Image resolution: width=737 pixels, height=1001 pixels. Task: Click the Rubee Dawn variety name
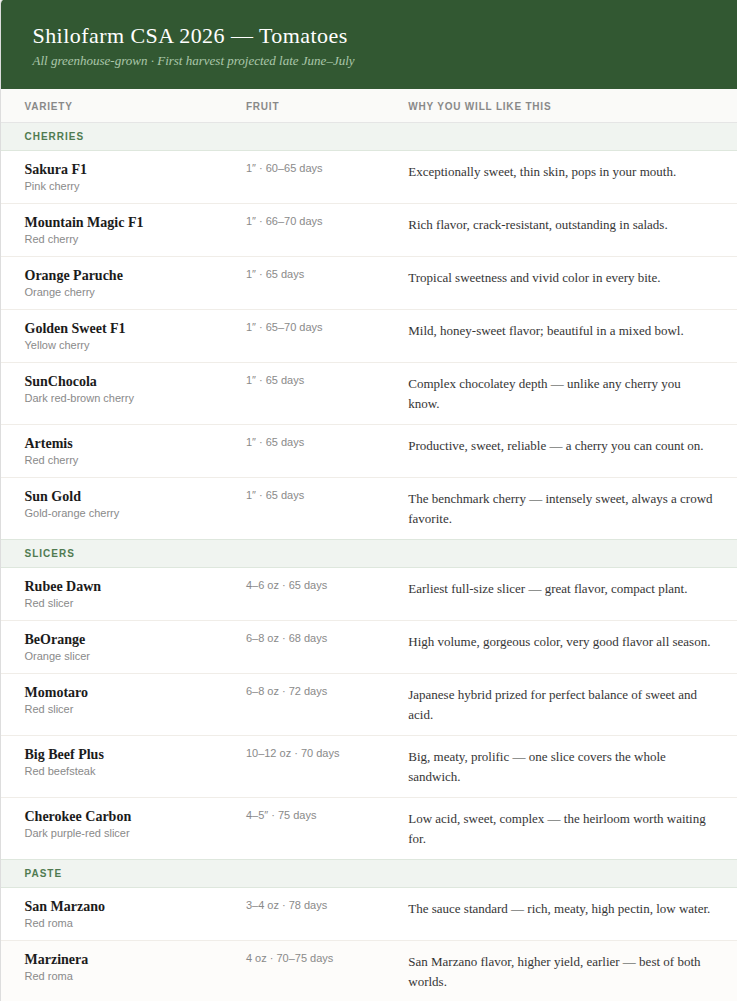click(63, 586)
